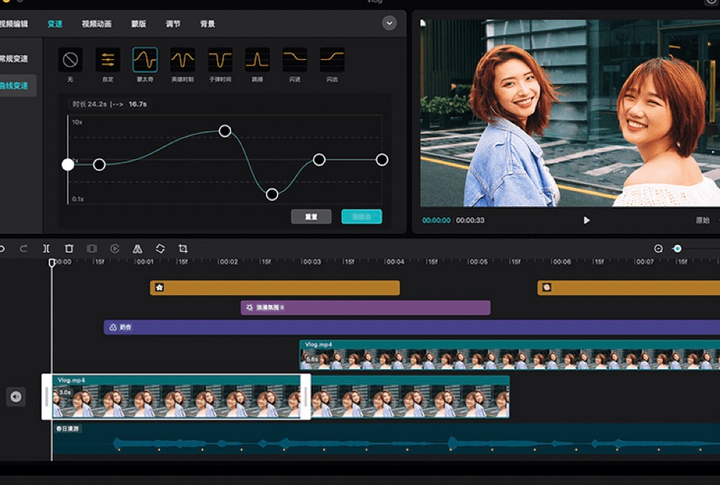Click the last control point at curve end

(382, 160)
